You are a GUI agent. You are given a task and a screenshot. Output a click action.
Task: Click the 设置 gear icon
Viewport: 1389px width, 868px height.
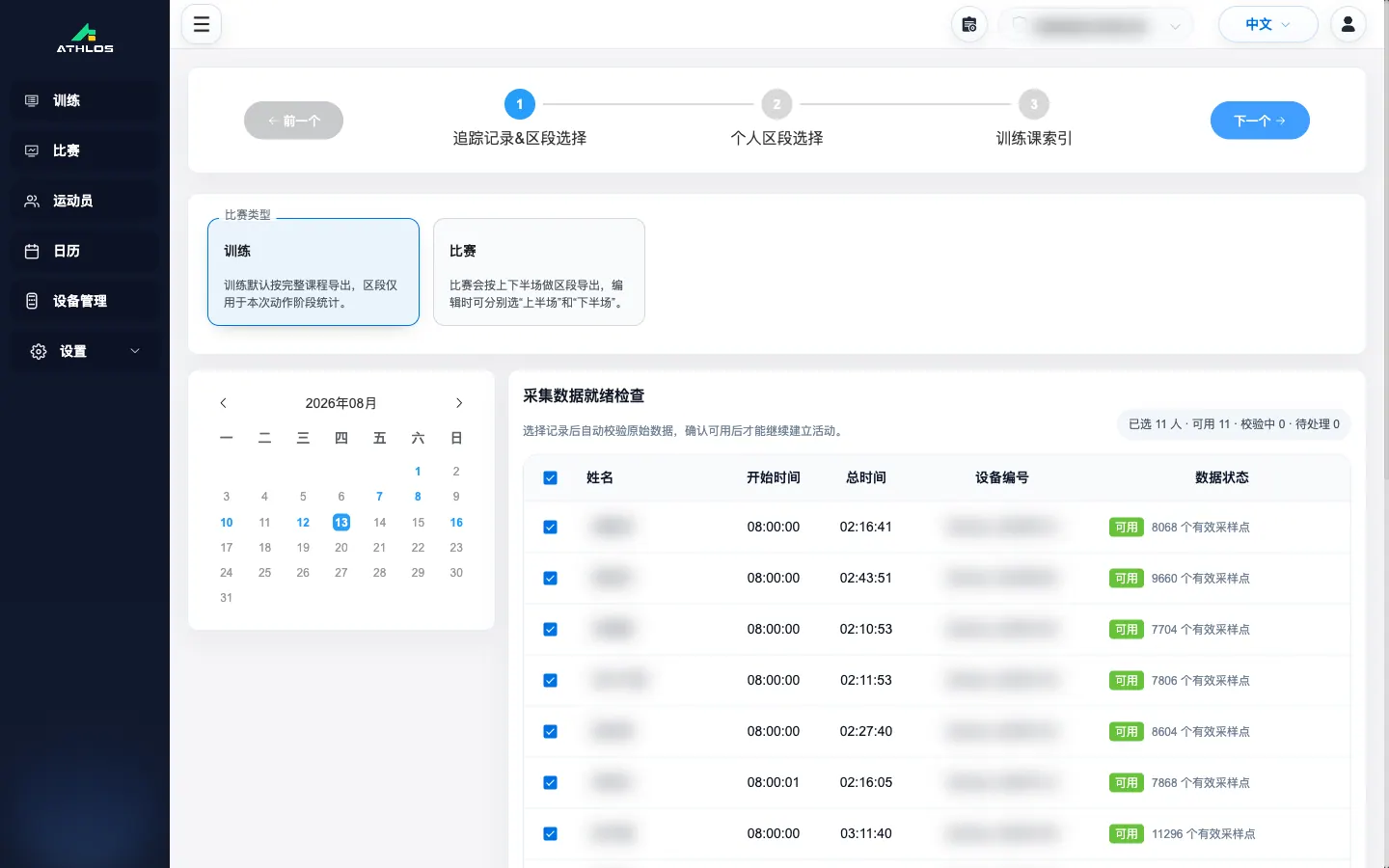[x=39, y=351]
